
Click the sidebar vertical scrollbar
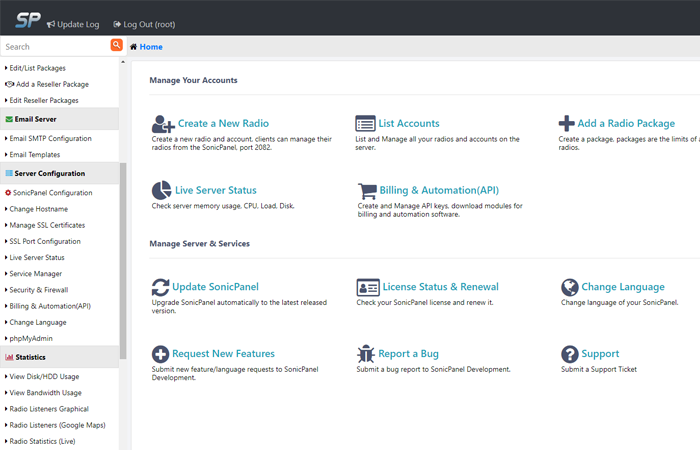point(123,260)
